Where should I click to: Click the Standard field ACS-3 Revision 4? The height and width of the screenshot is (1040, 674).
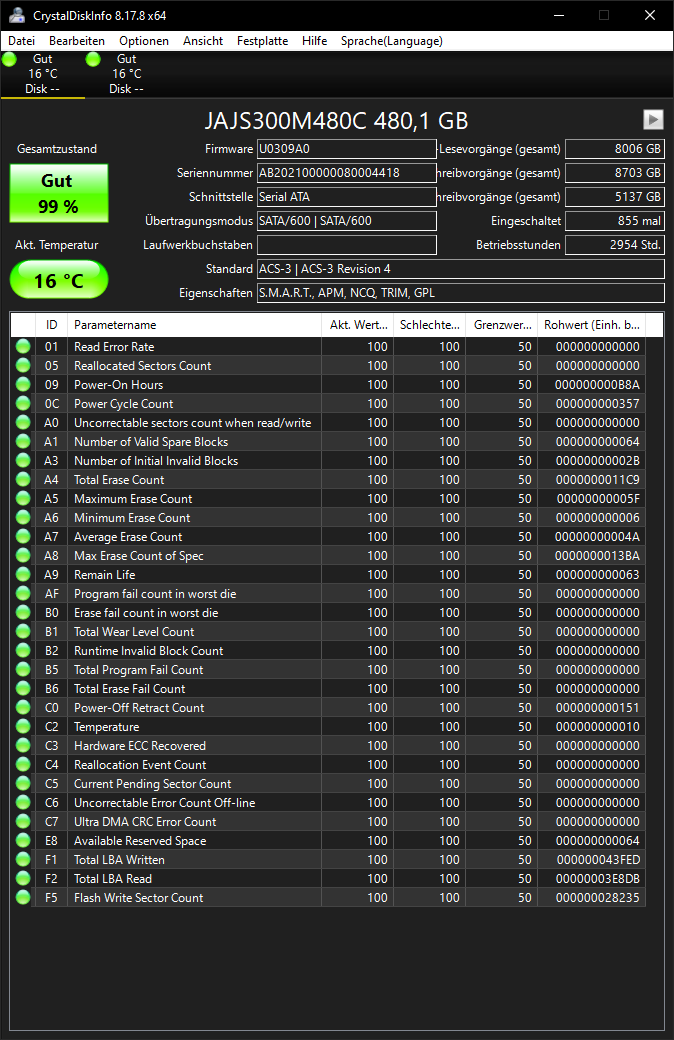pos(460,269)
